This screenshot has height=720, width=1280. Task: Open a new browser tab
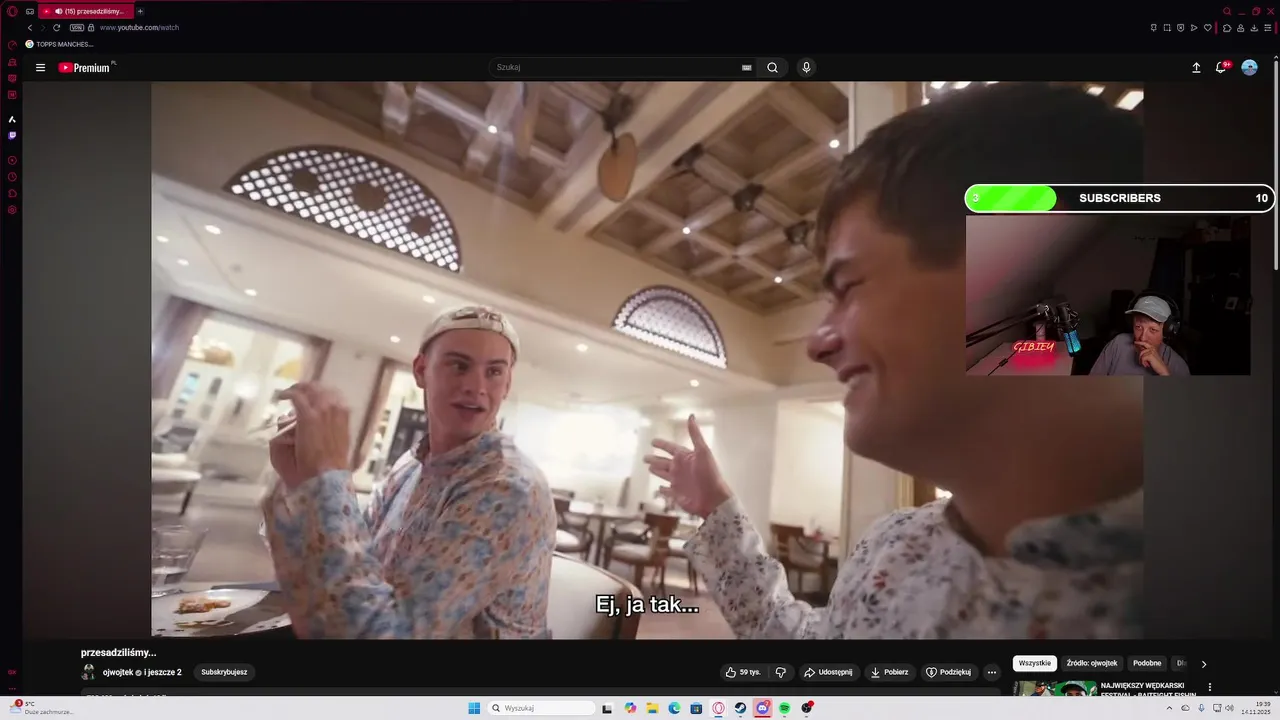140,11
